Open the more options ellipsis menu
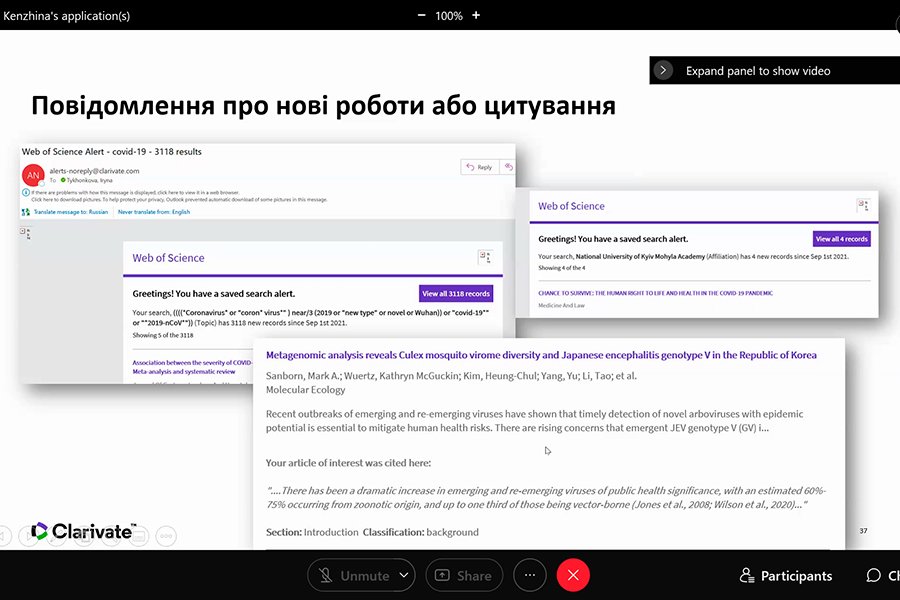The height and width of the screenshot is (600, 900). click(530, 575)
